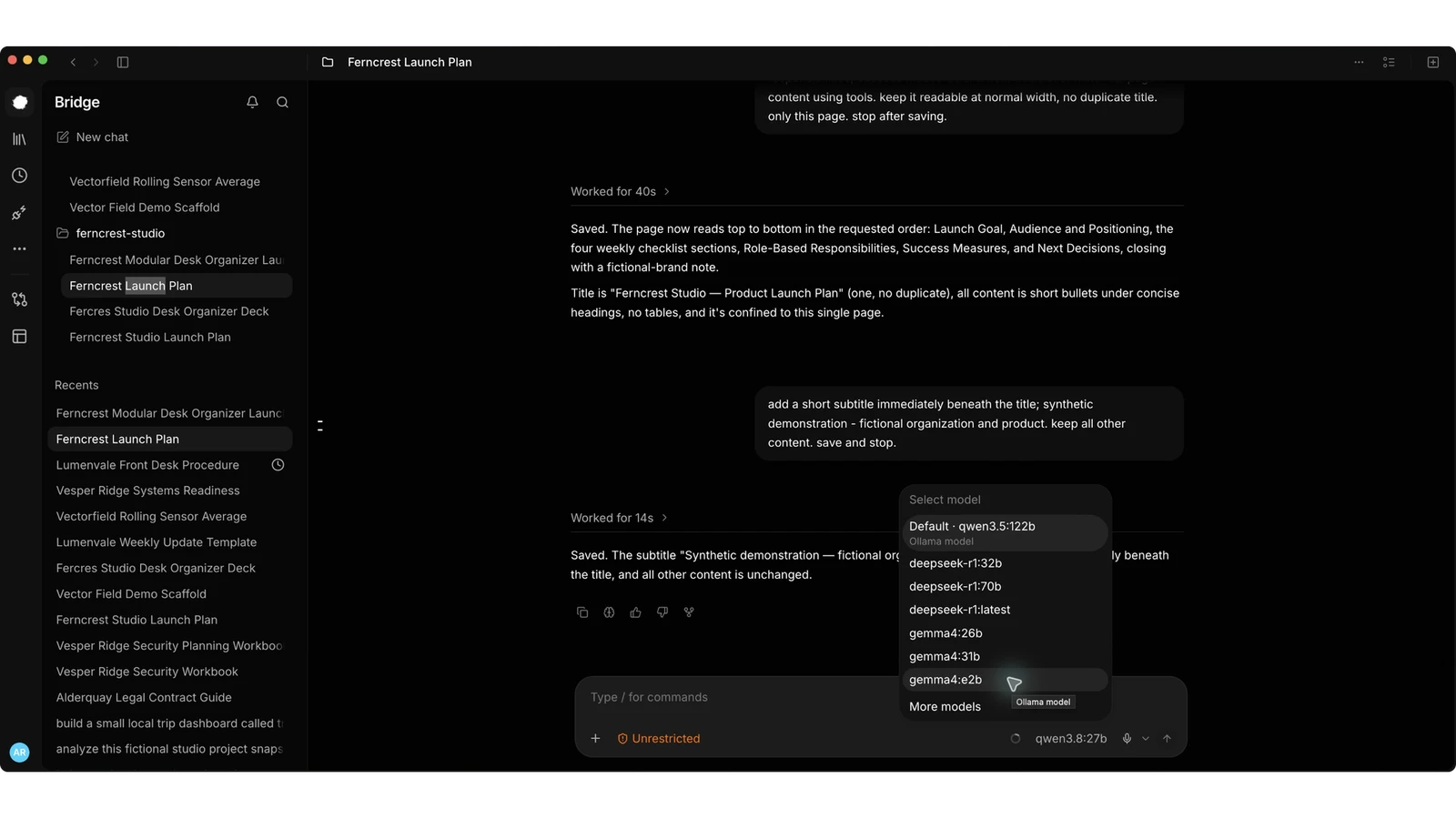
Task: Click the branch chat icon under response
Action: point(689,612)
